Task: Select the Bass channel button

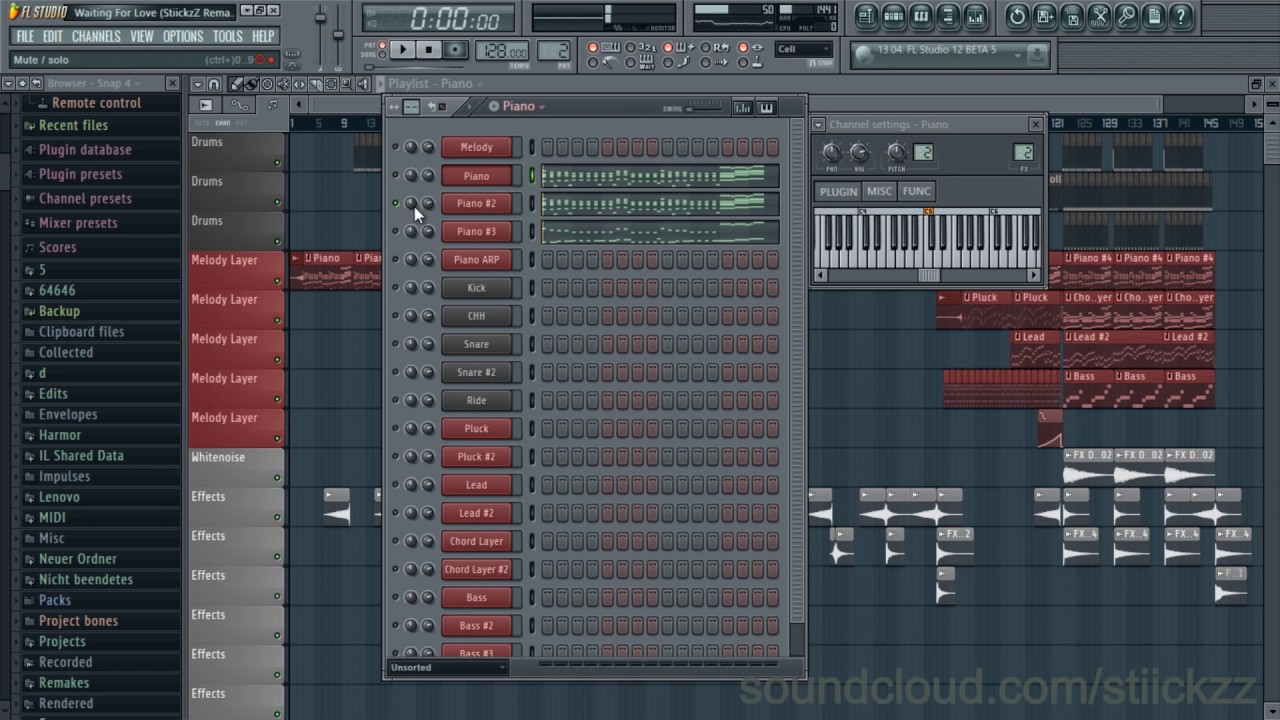Action: [477, 597]
